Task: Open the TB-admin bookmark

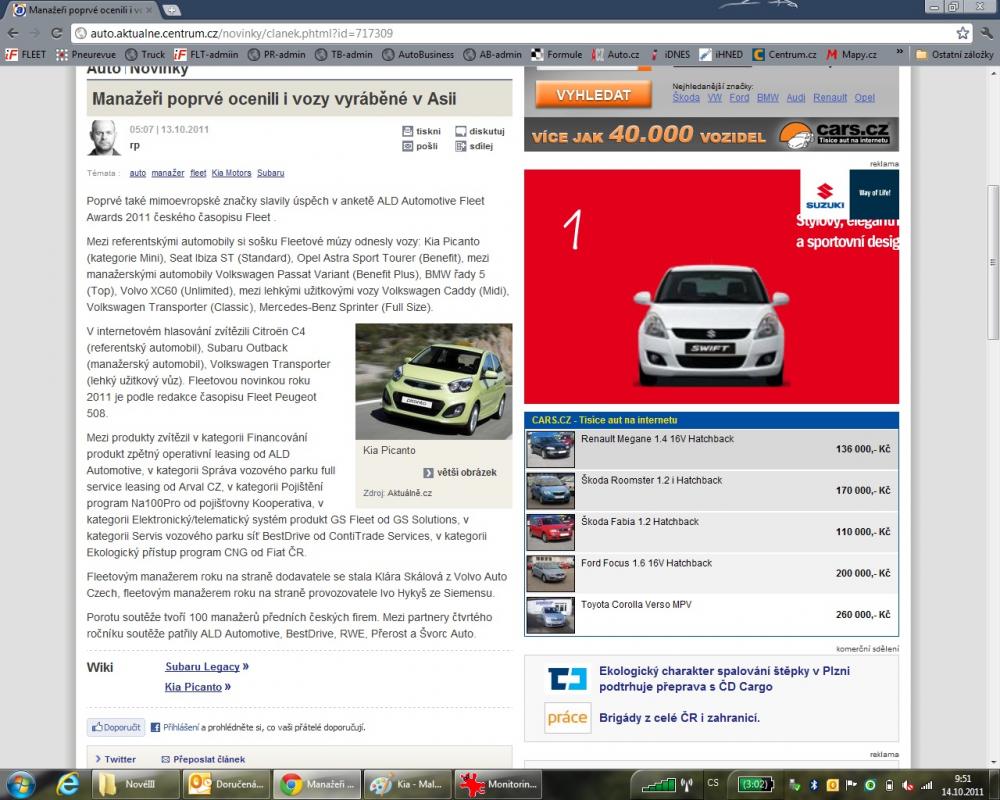Action: pos(344,54)
